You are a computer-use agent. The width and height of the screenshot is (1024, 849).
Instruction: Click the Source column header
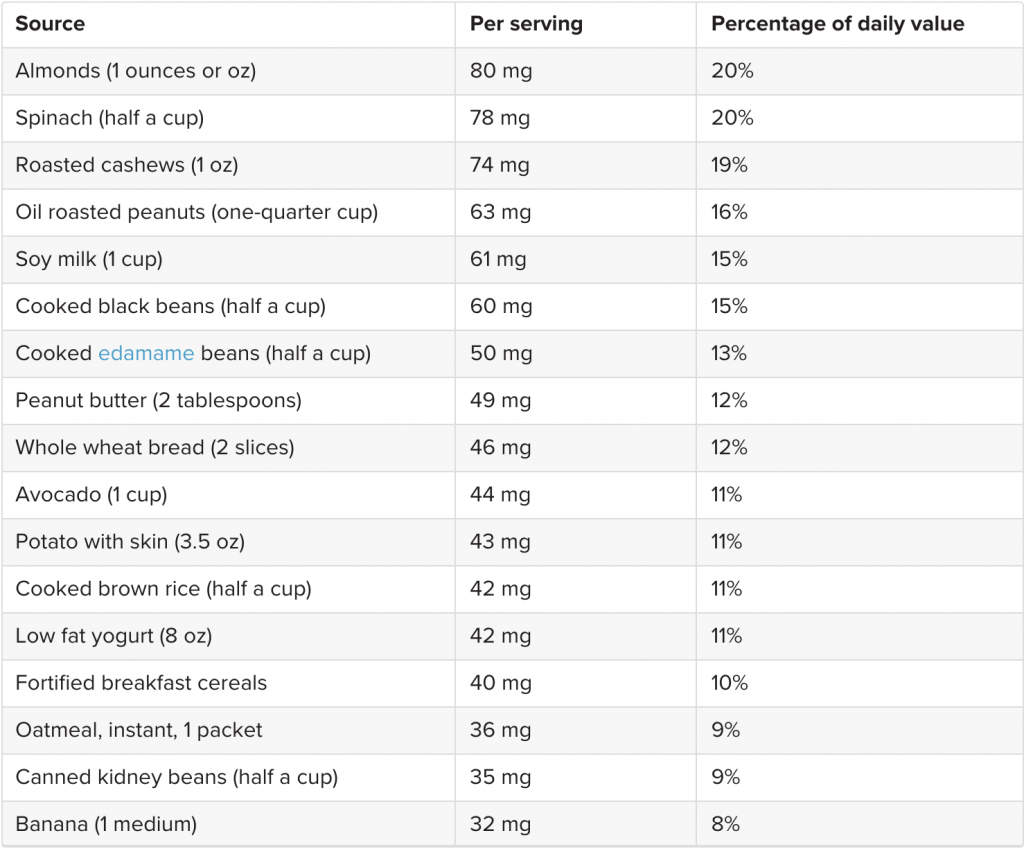[x=50, y=24]
